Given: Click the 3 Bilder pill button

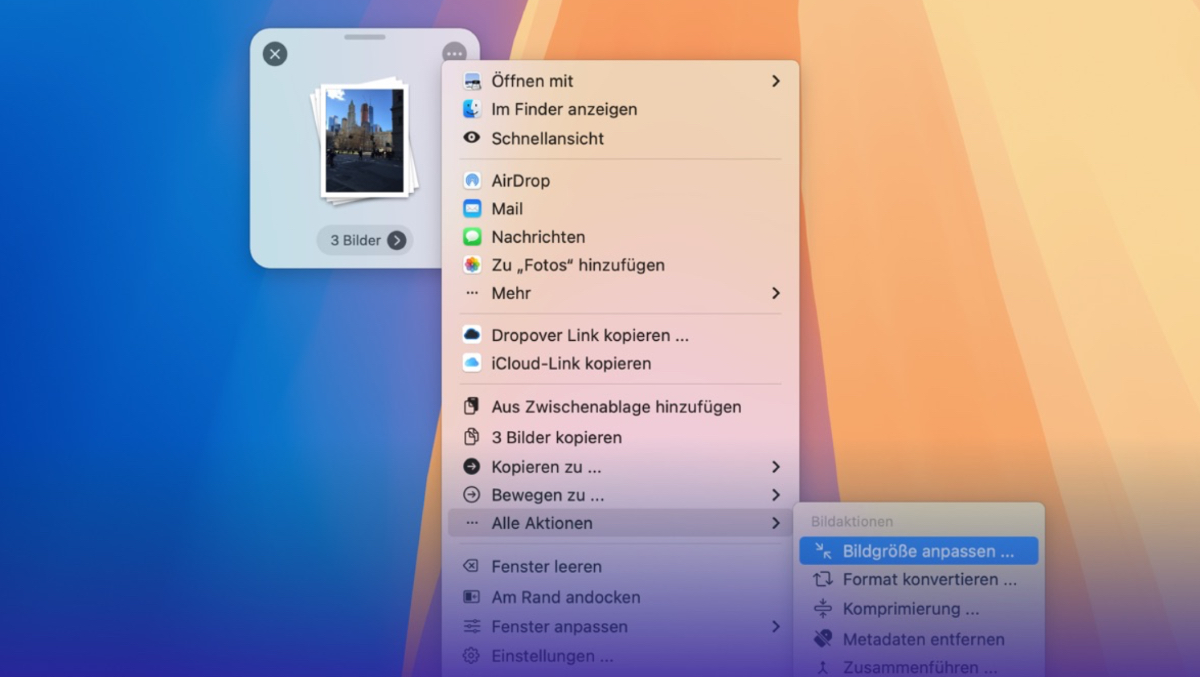Looking at the screenshot, I should point(365,240).
